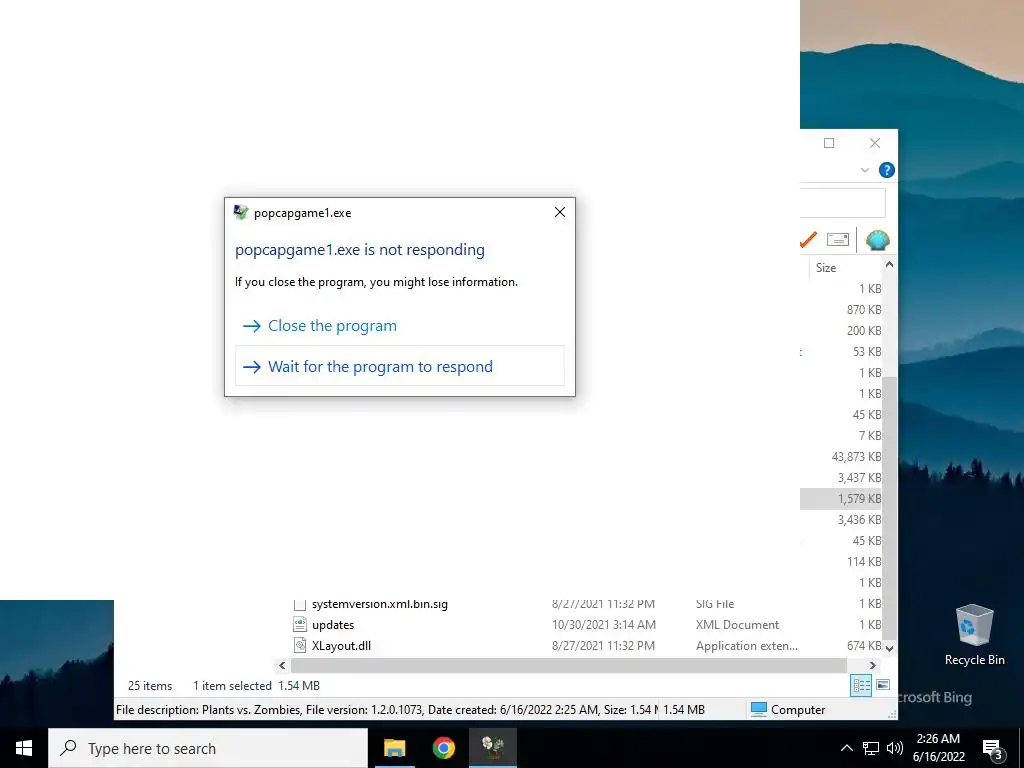Screen dimensions: 1024x768
Task: Click the XML Document type cell
Action: point(737,625)
